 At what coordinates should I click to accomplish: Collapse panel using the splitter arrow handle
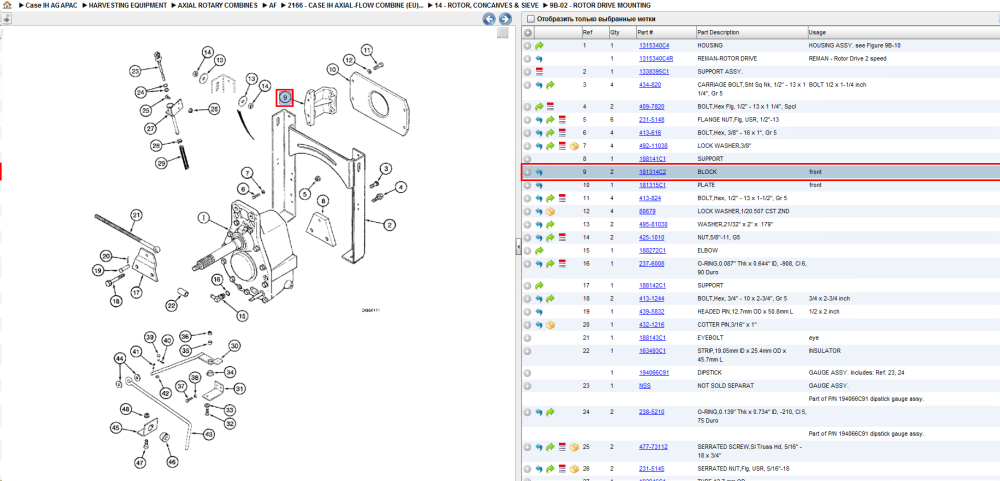(518, 249)
